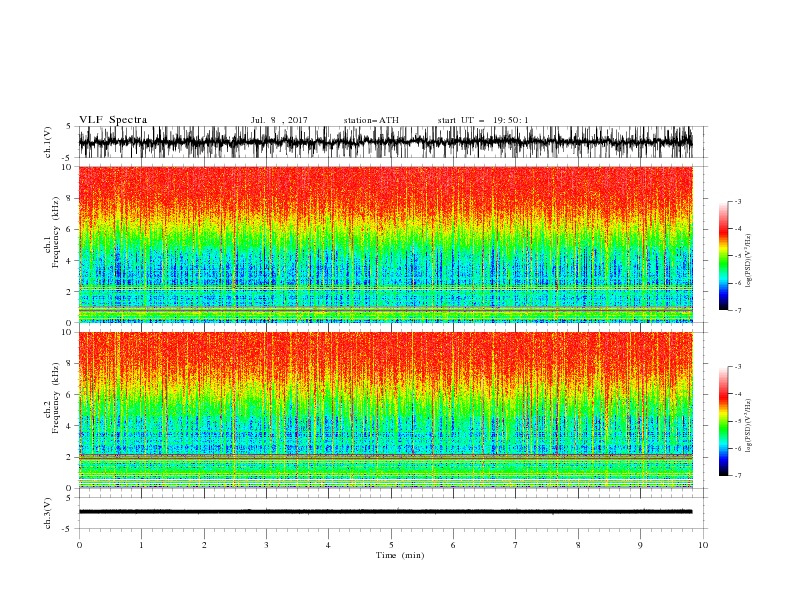The image size is (792, 612).
Task: Click the log(PSD) label beside the ch.2 colorbar
Action: click(749, 426)
